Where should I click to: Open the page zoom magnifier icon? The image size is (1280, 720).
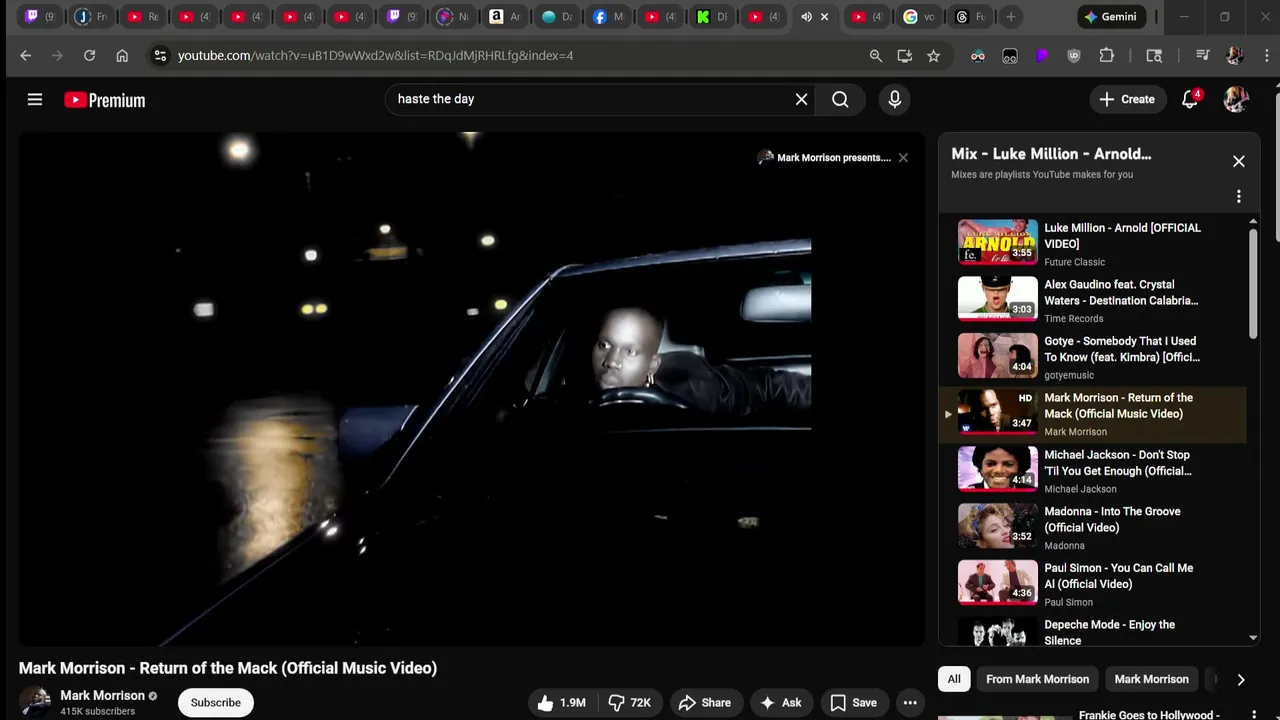click(876, 56)
